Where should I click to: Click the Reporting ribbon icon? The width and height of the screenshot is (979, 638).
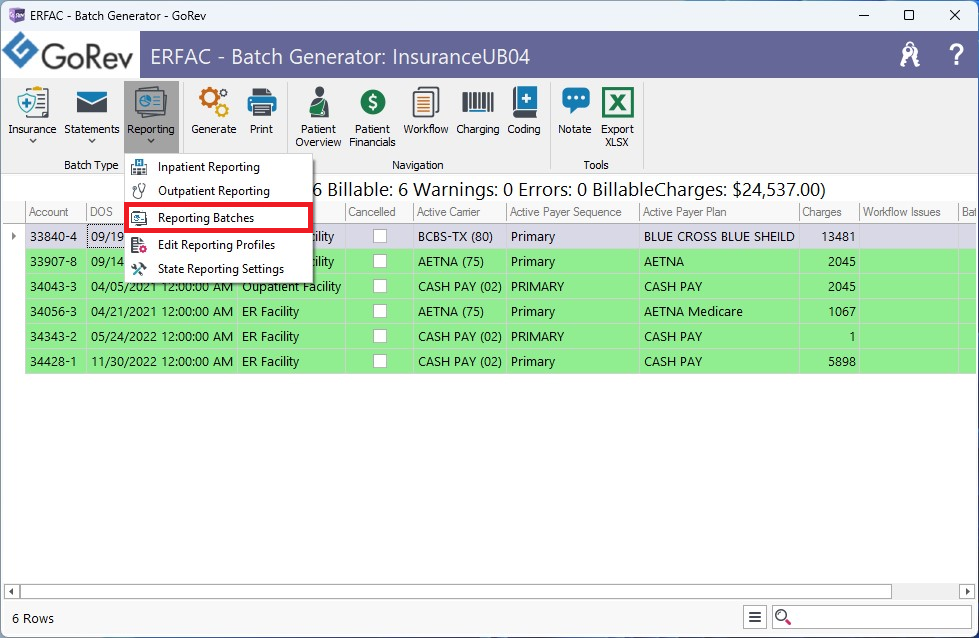coord(150,102)
